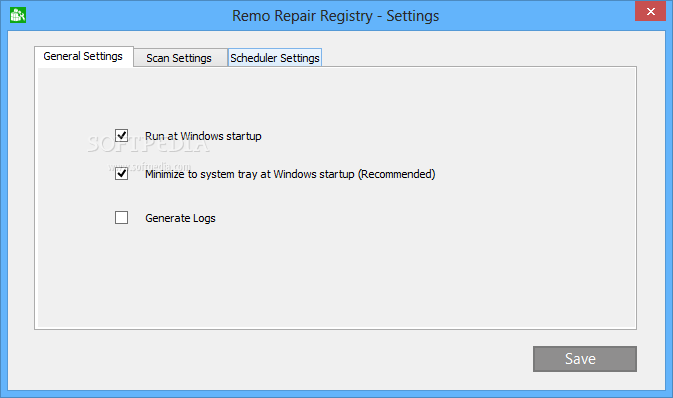Click the 'Run at Windows startup' label
Screen dimensions: 673x398
tap(203, 136)
